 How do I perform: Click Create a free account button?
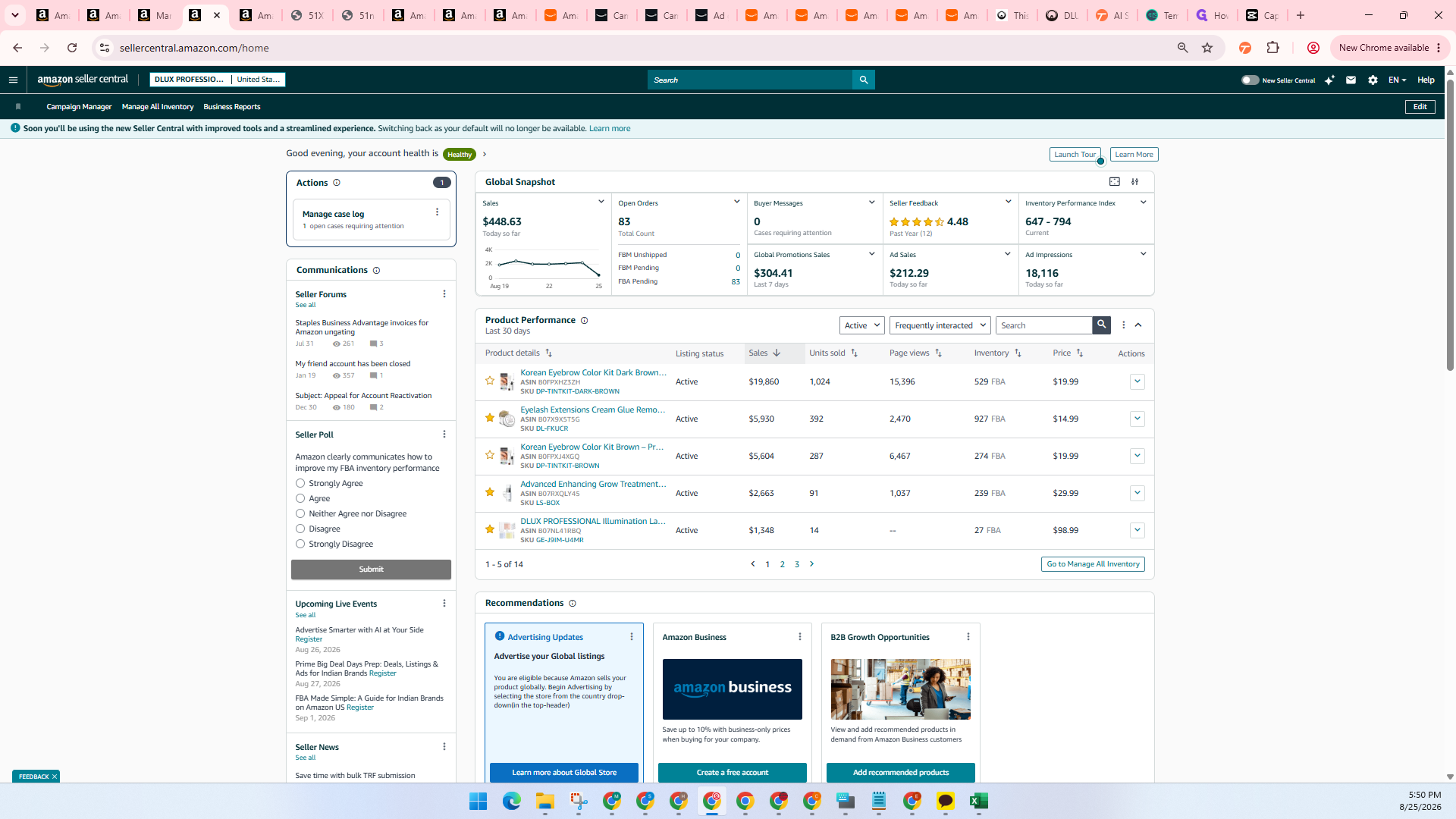[732, 772]
